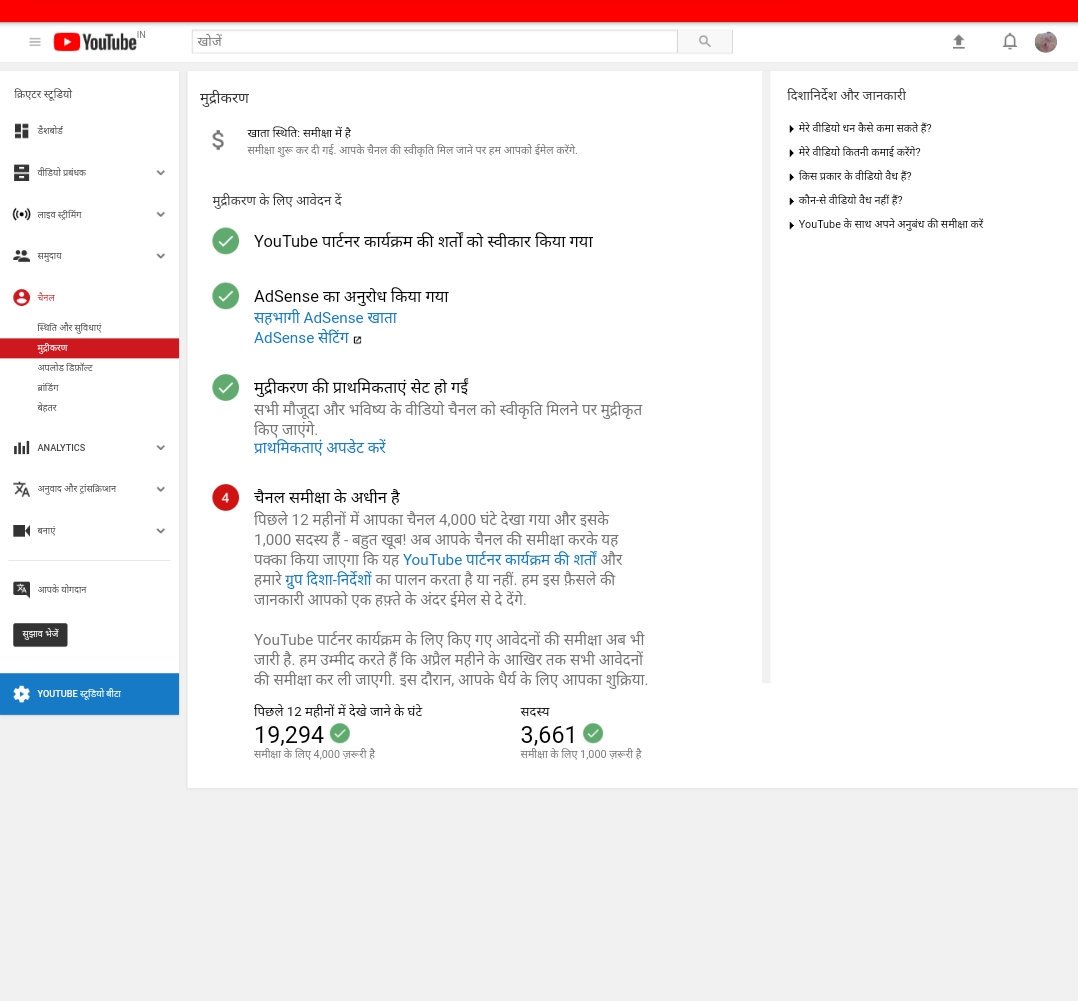Open the hamburger guide menu

click(35, 42)
